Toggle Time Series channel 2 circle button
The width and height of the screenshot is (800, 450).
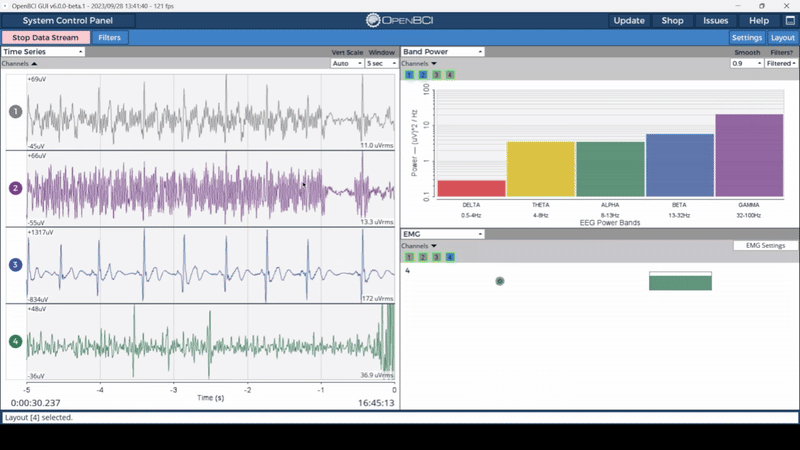15,188
